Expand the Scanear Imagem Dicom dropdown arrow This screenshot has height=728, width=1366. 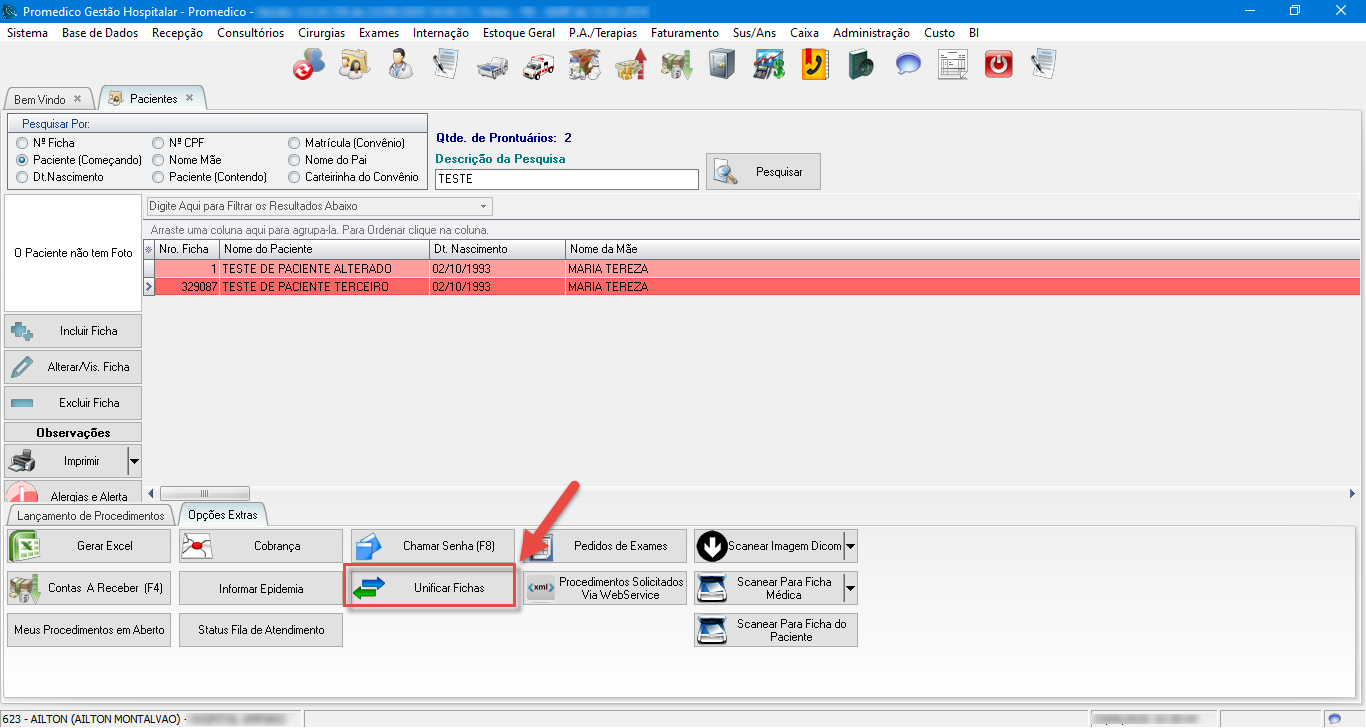850,546
